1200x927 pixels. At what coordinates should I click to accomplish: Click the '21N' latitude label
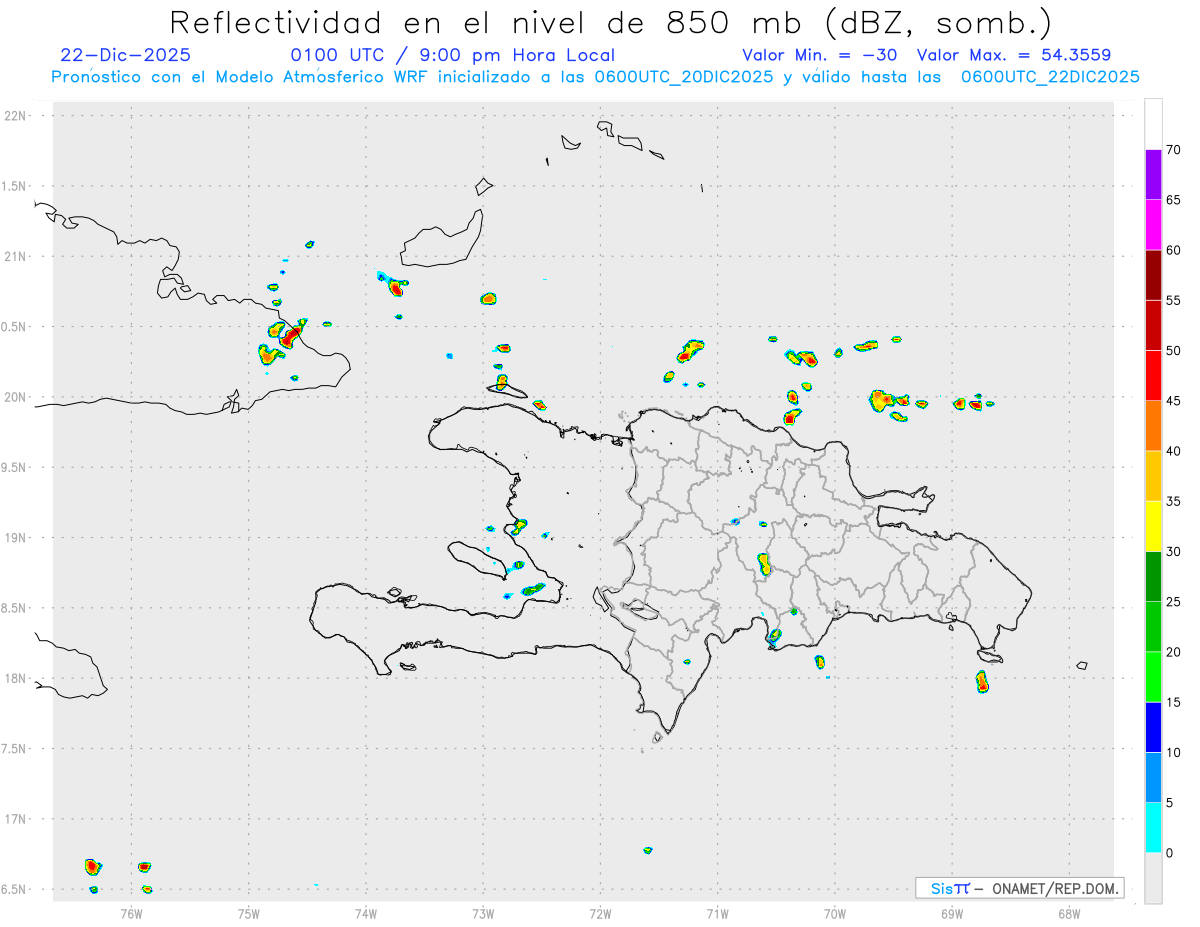click(17, 256)
